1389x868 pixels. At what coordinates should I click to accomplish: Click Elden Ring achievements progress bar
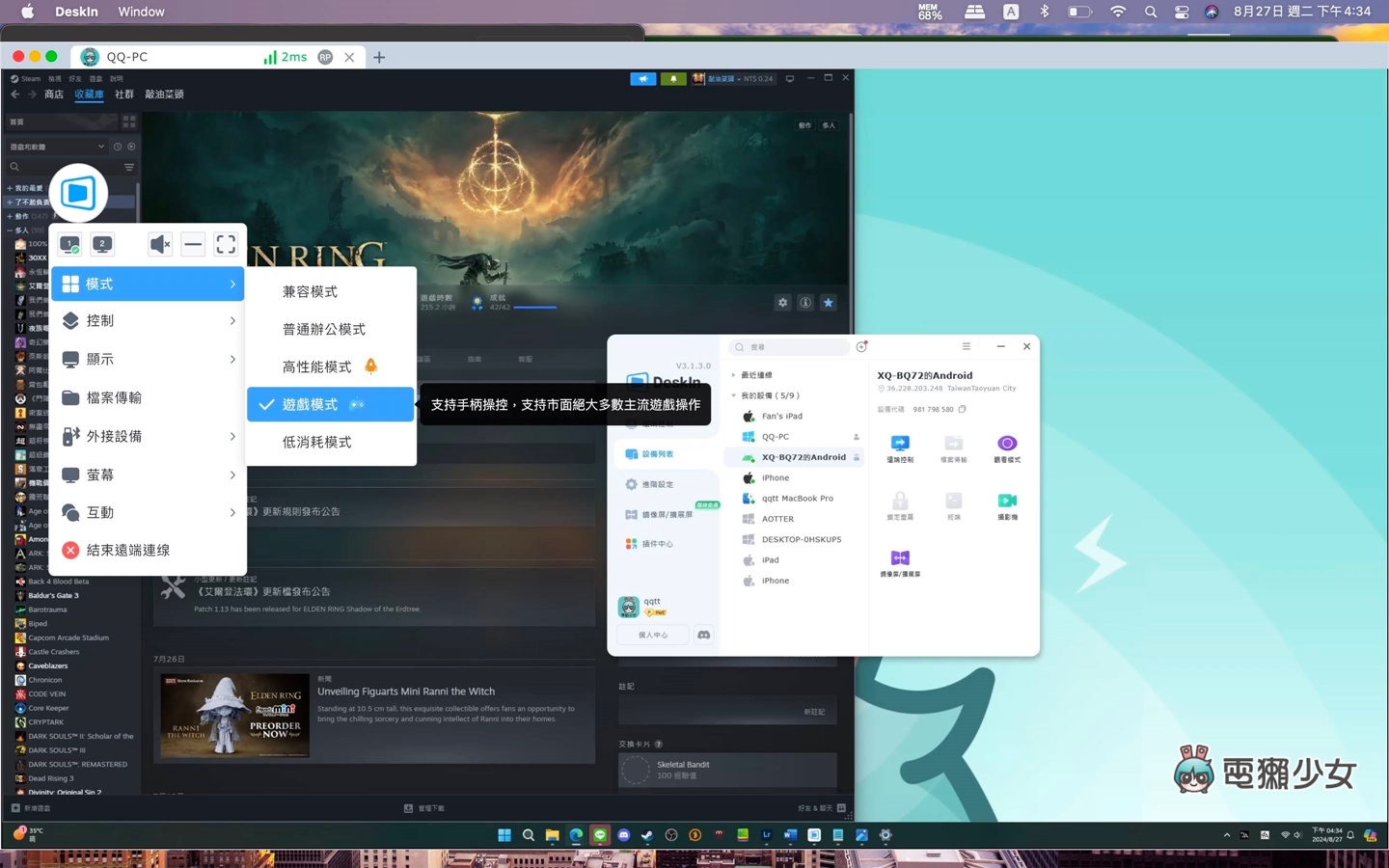[535, 308]
